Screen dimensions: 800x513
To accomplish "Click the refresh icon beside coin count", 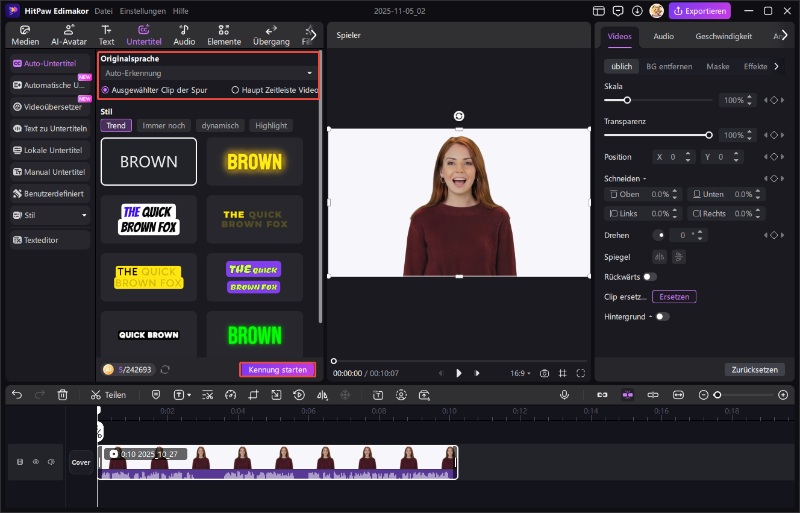I will 165,369.
